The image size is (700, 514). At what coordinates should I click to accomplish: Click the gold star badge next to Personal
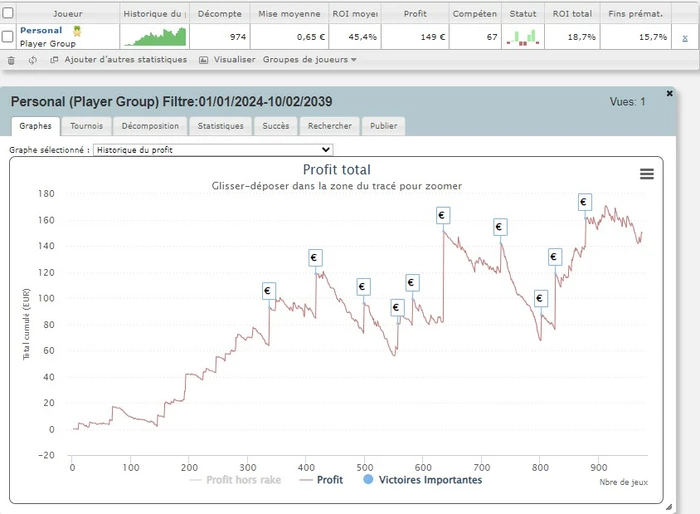pyautogui.click(x=77, y=31)
